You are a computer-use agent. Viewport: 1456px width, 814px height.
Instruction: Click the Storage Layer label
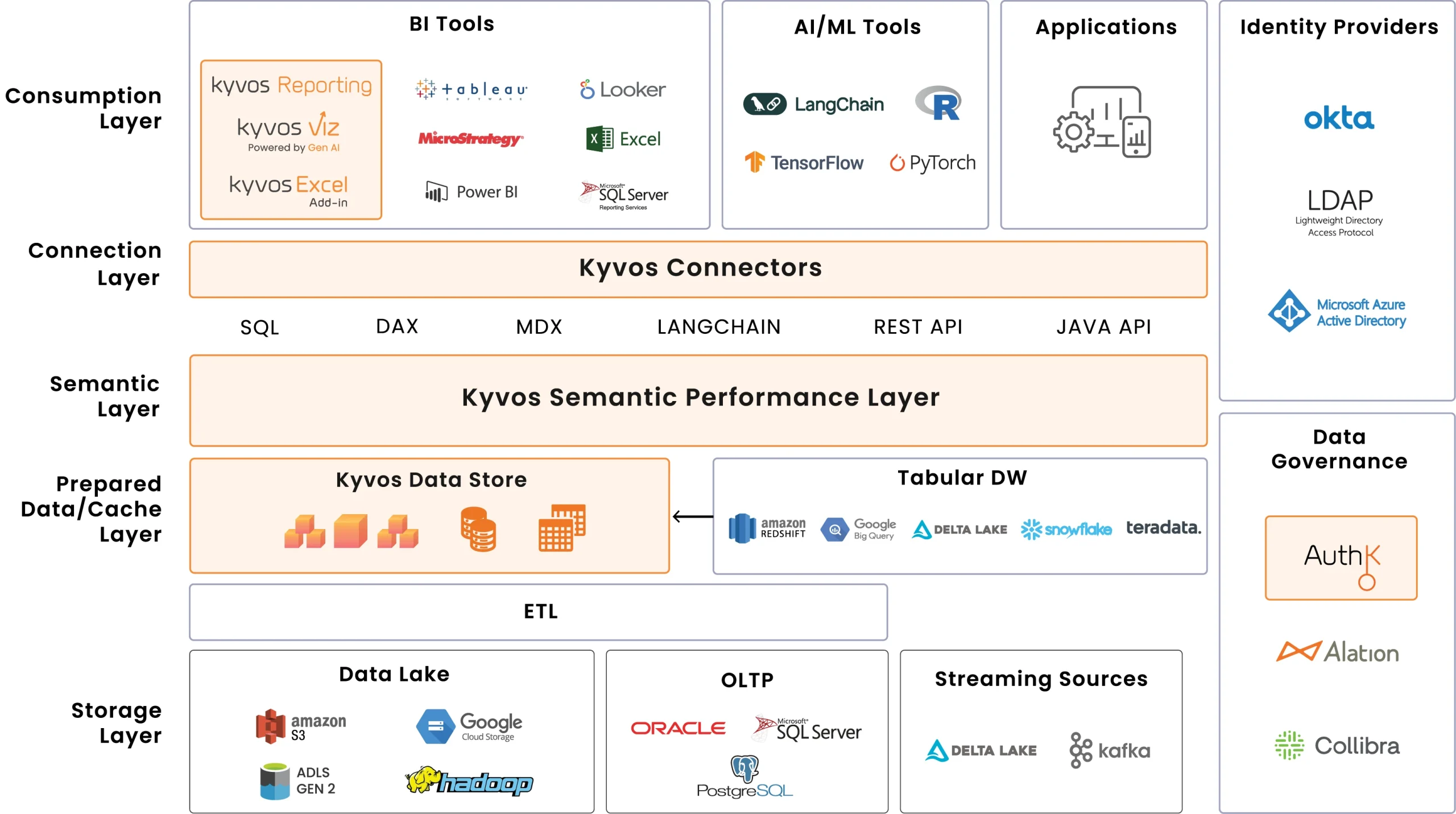pos(117,722)
